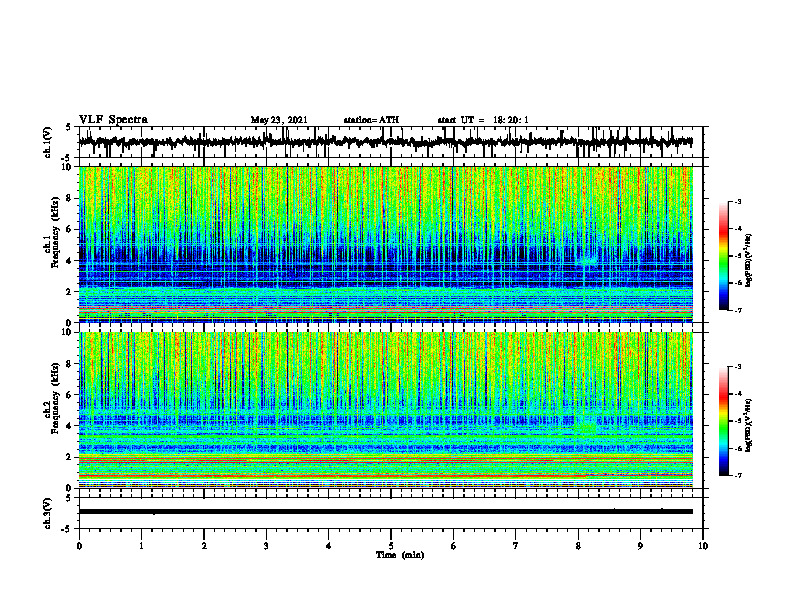The image size is (792, 612).
Task: Click the '8' tick on ch.1 frequency axis
Action: tap(69, 198)
